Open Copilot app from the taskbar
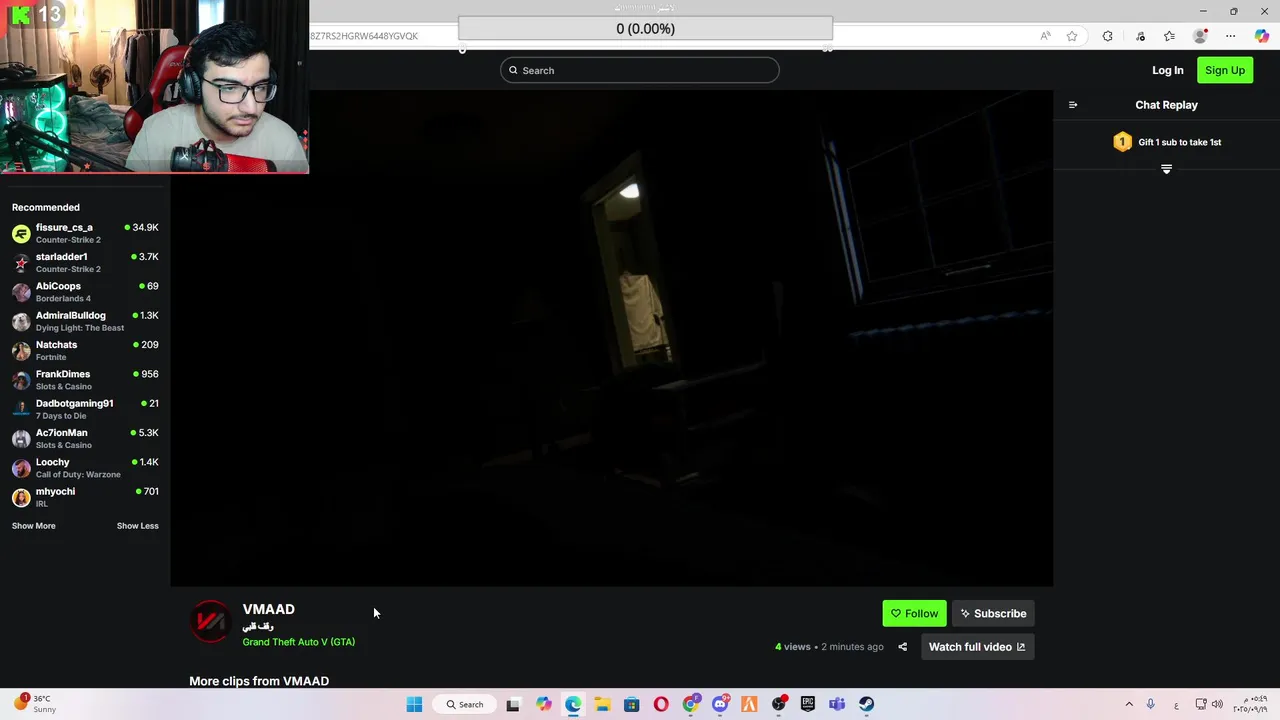Viewport: 1280px width, 720px height. 543,704
